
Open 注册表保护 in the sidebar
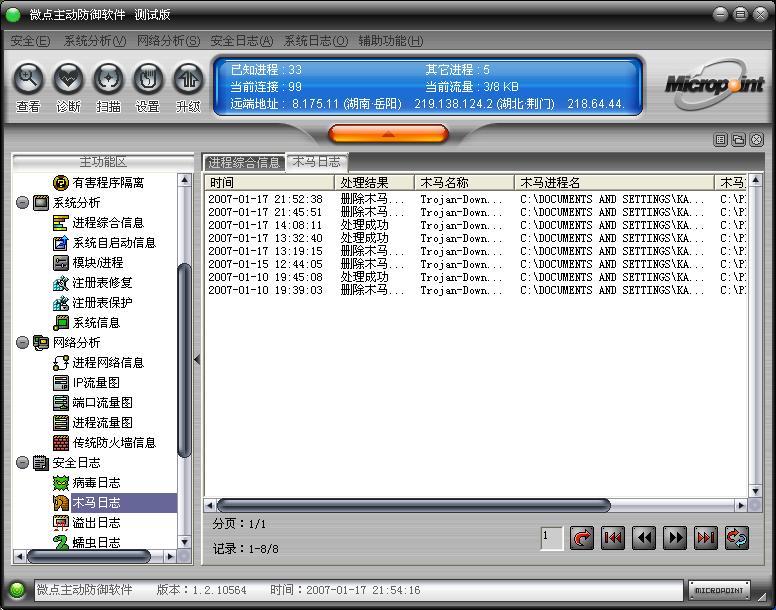click(x=93, y=303)
